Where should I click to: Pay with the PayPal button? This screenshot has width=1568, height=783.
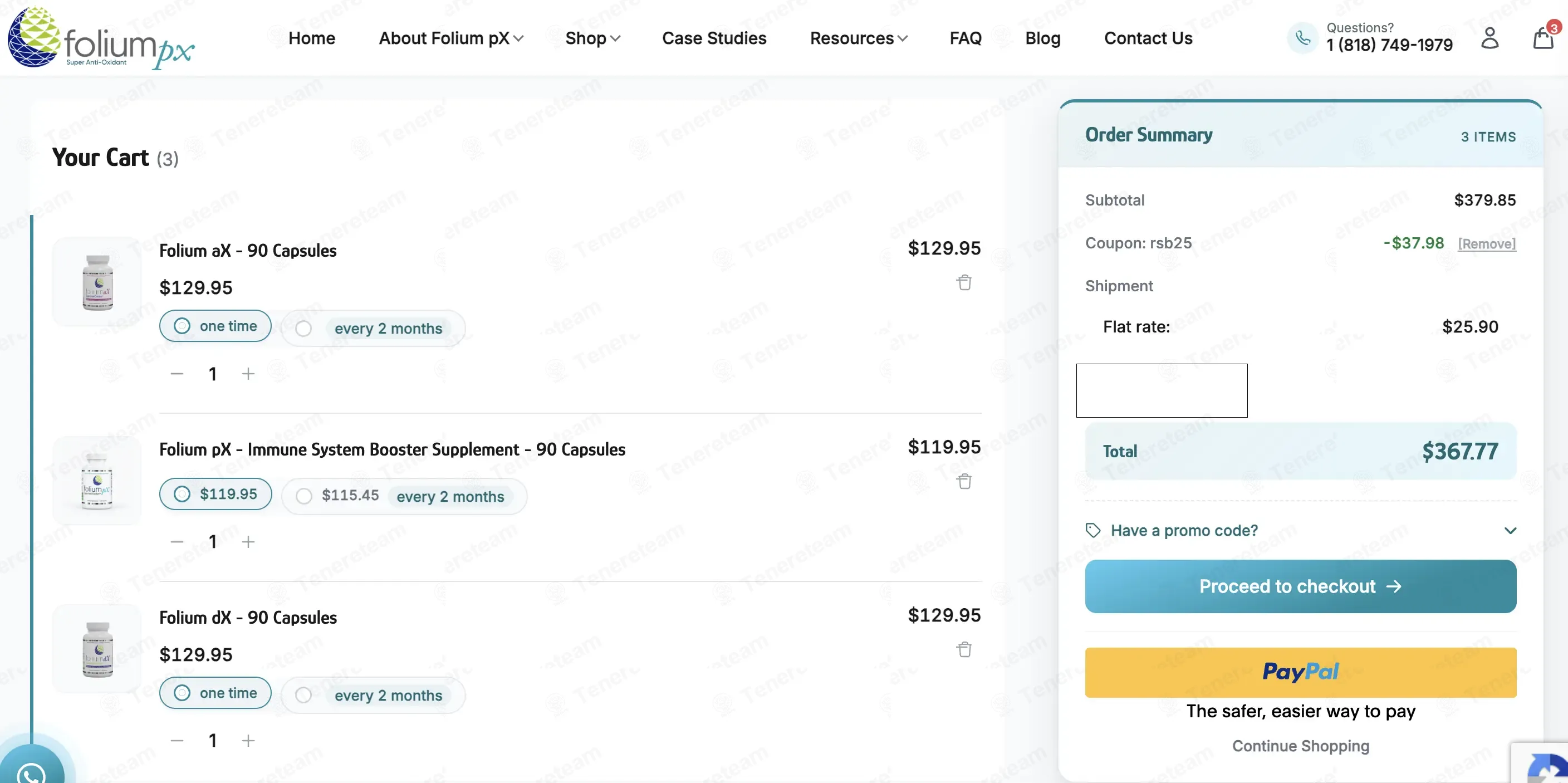pos(1300,672)
